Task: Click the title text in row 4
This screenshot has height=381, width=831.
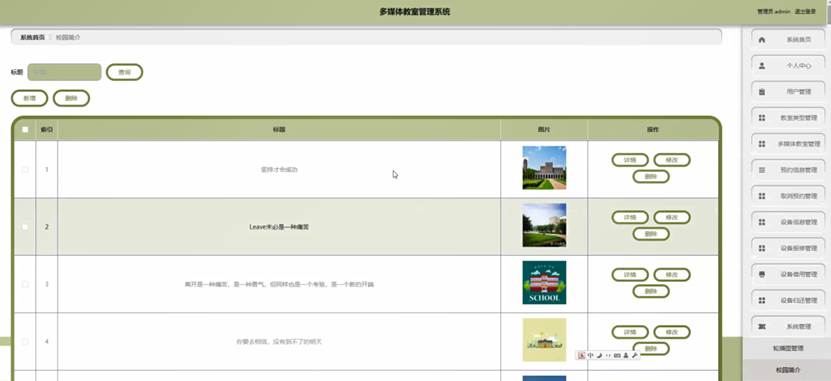Action: pyautogui.click(x=279, y=342)
